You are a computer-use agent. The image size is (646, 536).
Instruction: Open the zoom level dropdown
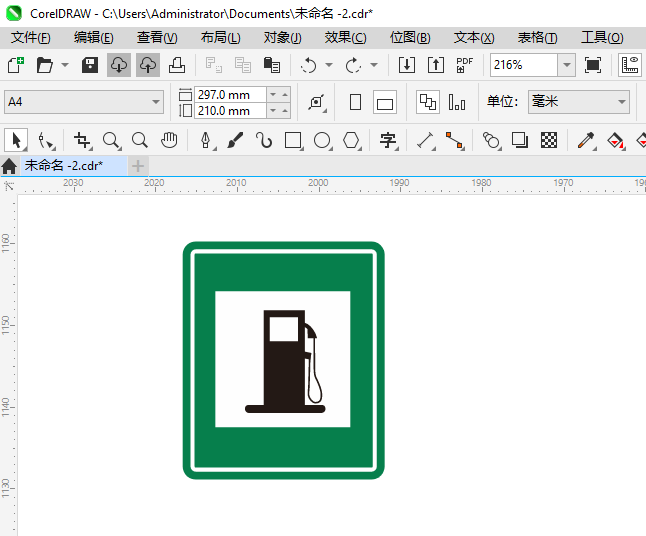coord(567,65)
